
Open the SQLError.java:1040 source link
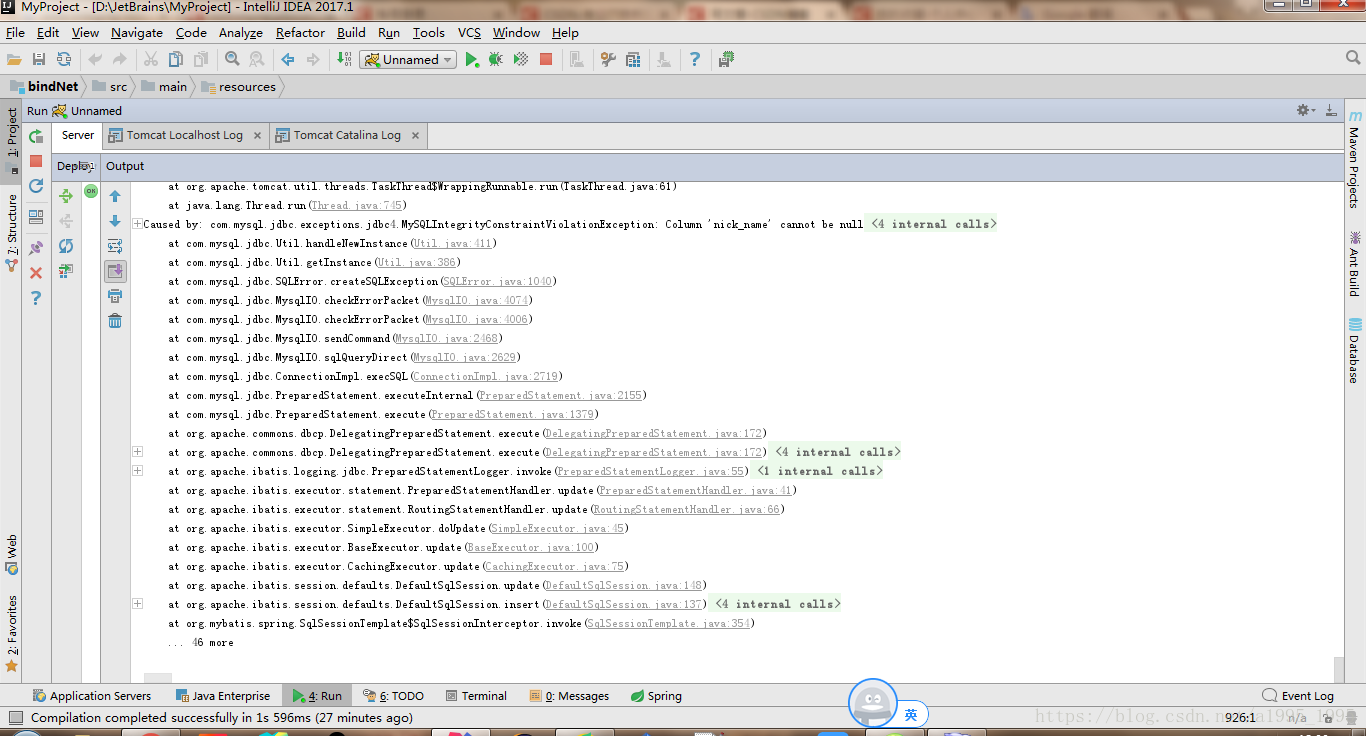[498, 281]
